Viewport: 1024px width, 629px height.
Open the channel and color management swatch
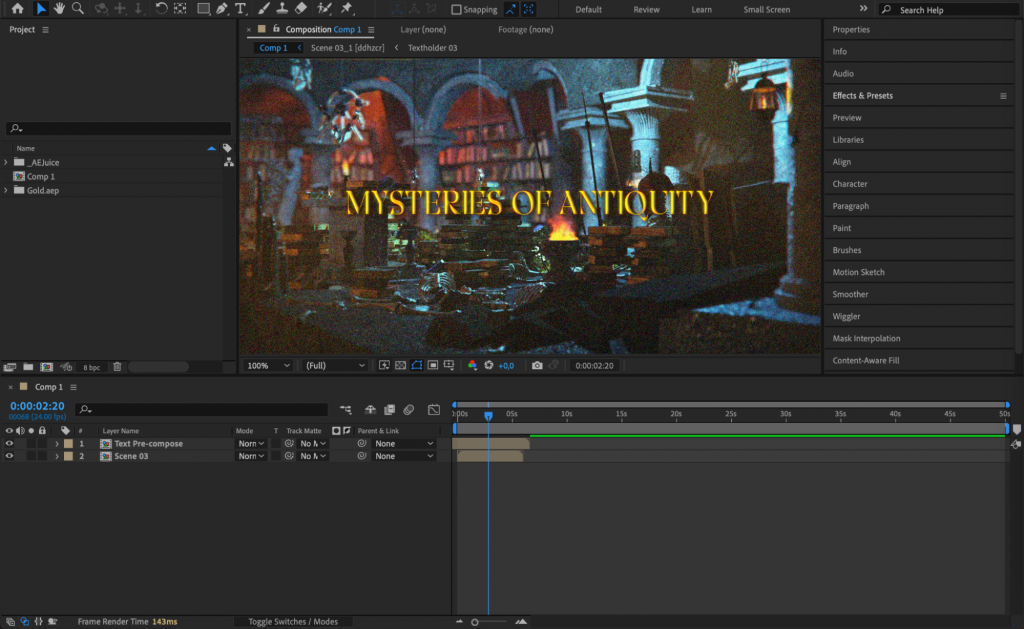pos(471,365)
